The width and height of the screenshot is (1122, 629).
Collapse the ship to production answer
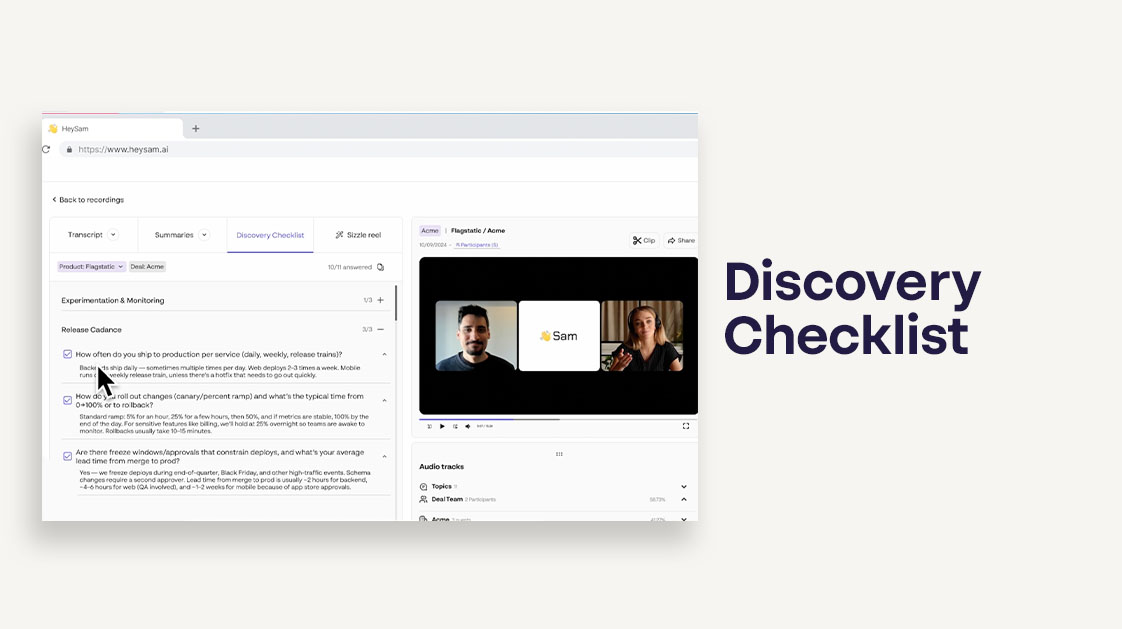[x=384, y=354]
